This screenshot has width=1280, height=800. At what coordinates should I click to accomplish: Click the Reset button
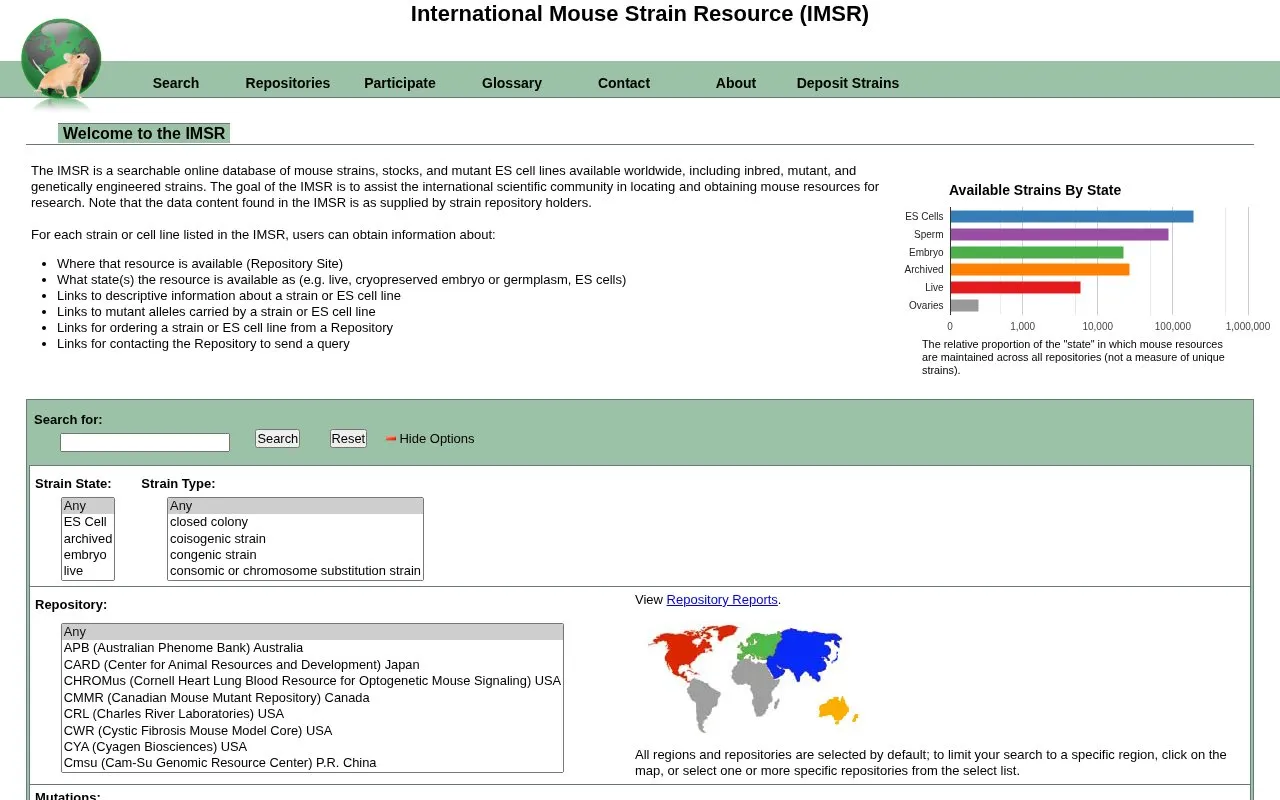pyautogui.click(x=348, y=439)
